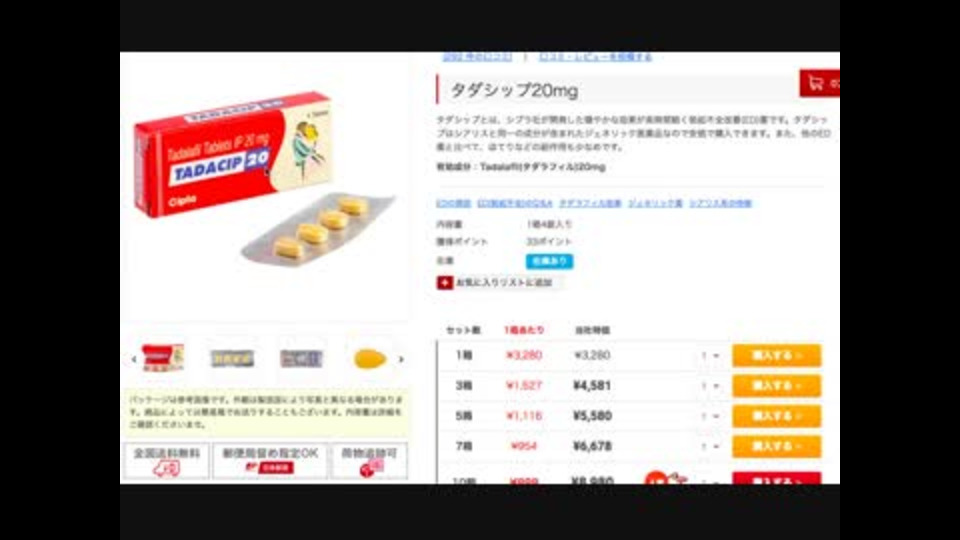Viewport: 960px width, 540px height.
Task: Open quantity dropdown for 1-box row
Action: pyautogui.click(x=710, y=356)
